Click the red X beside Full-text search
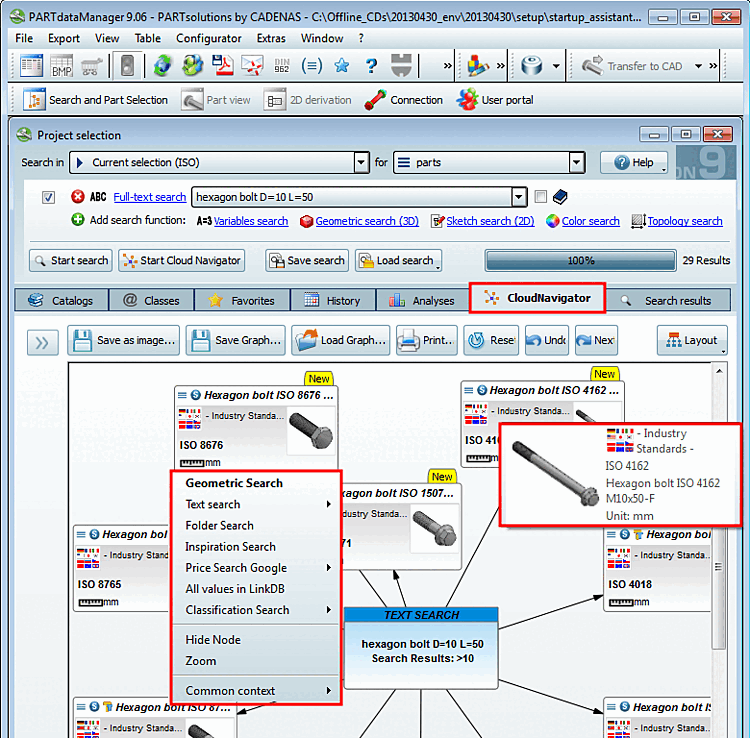Image resolution: width=750 pixels, height=738 pixels. 77,197
